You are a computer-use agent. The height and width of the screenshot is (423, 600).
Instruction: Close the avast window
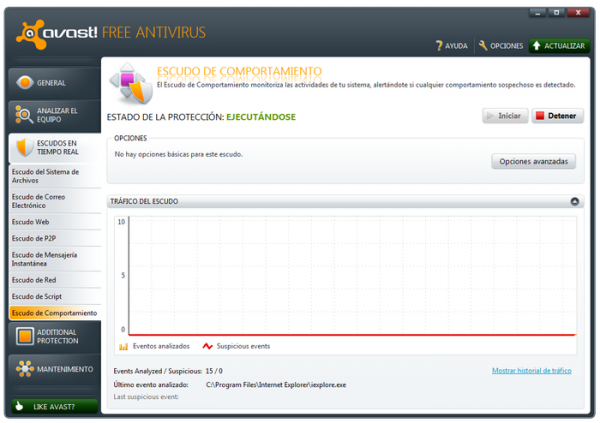pyautogui.click(x=578, y=13)
